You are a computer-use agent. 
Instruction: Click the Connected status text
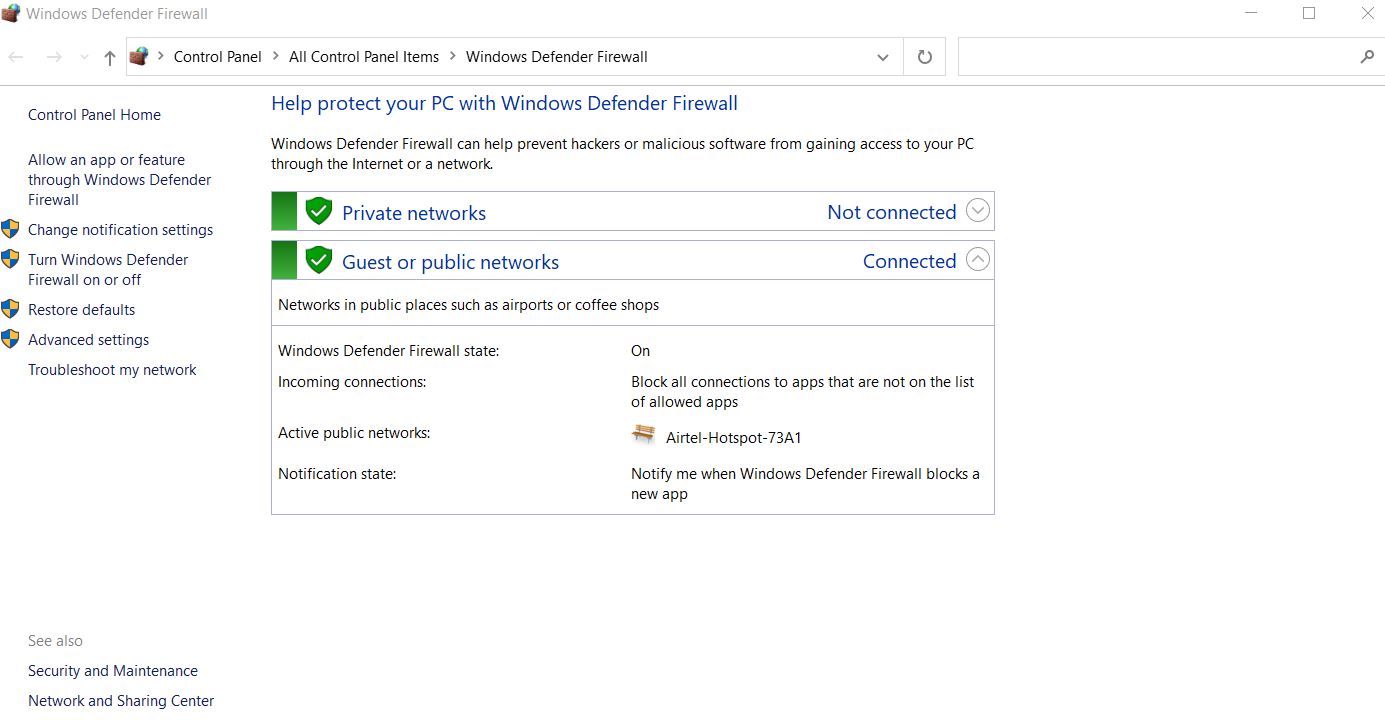pos(910,261)
